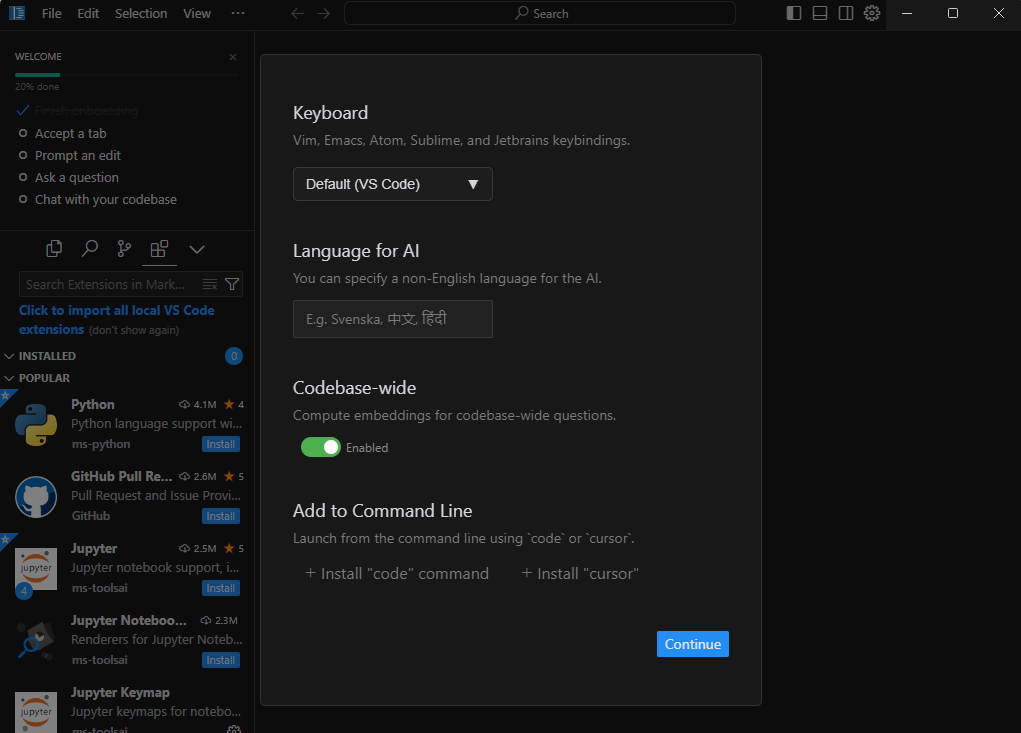Image resolution: width=1021 pixels, height=733 pixels.
Task: Toggle the bottom panel layout icon
Action: [820, 13]
